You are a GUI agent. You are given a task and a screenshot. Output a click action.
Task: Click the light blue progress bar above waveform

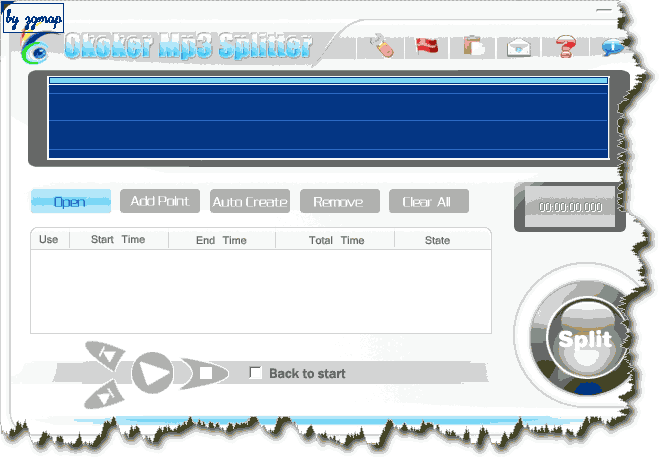(x=329, y=80)
